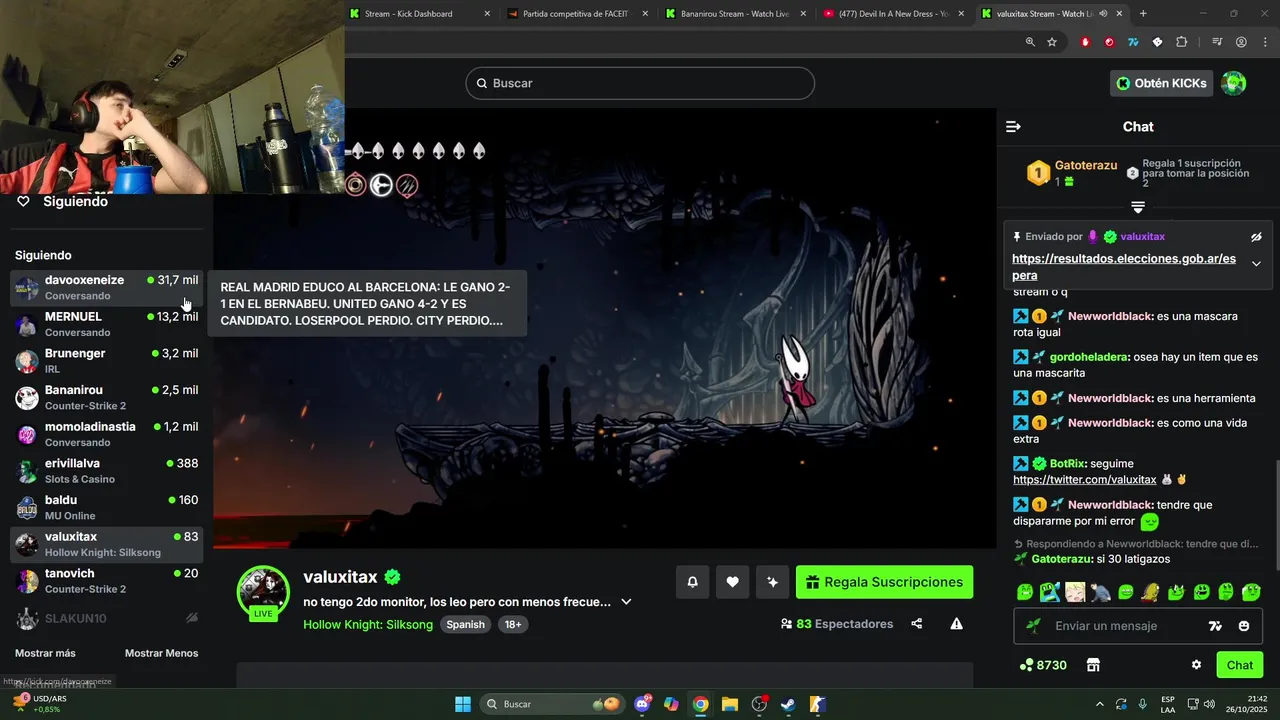Image resolution: width=1280 pixels, height=720 pixels.
Task: Switch to the Devil In A New Dress tab
Action: [893, 14]
